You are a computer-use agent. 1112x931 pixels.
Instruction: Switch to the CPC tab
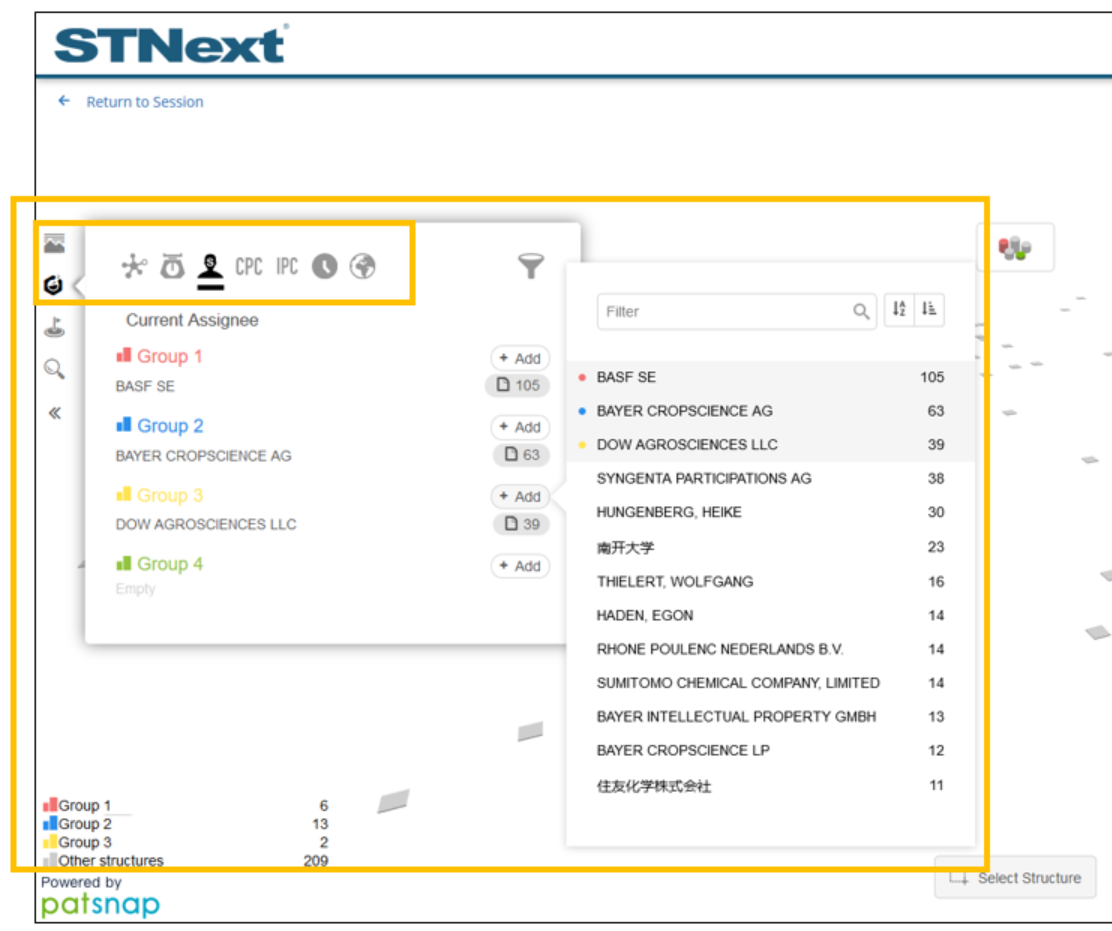coord(249,266)
